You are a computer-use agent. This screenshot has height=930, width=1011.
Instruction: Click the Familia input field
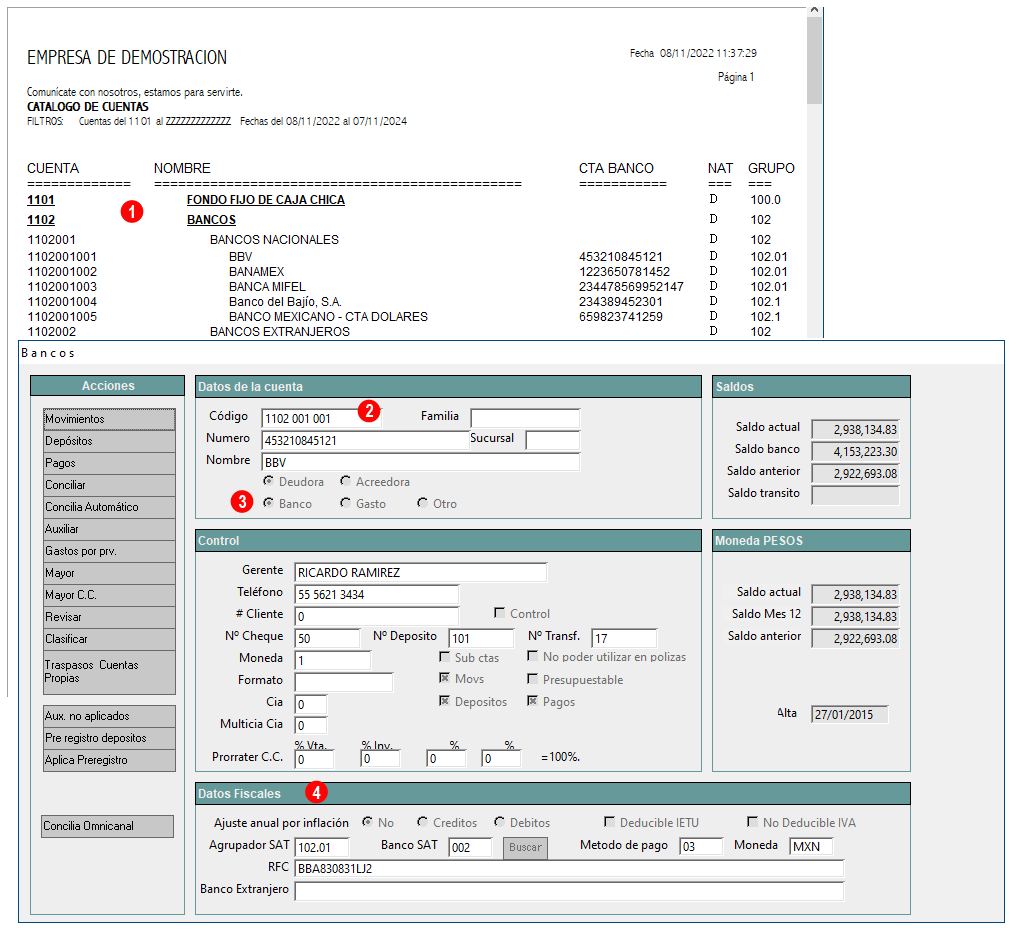tap(525, 419)
